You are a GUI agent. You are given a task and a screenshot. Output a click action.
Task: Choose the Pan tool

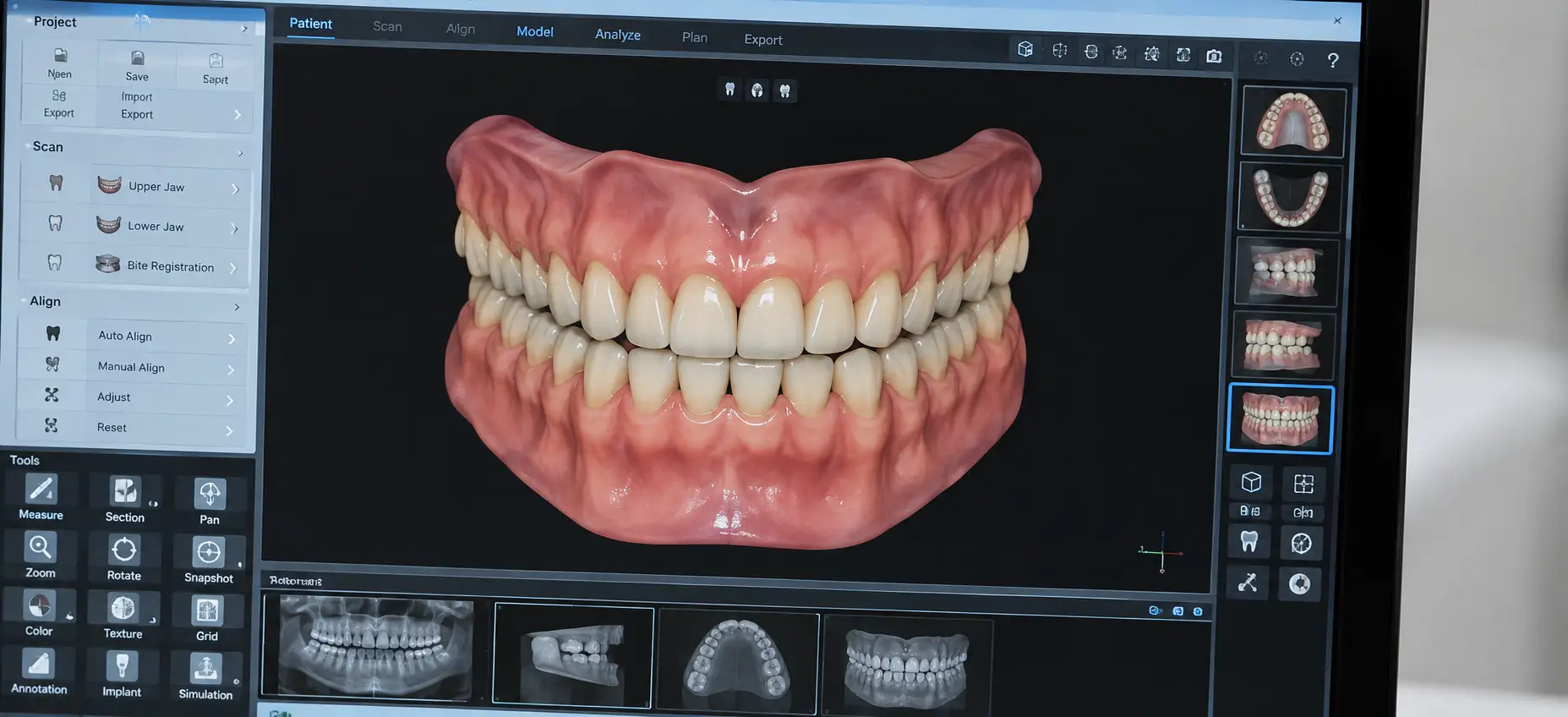[x=210, y=501]
